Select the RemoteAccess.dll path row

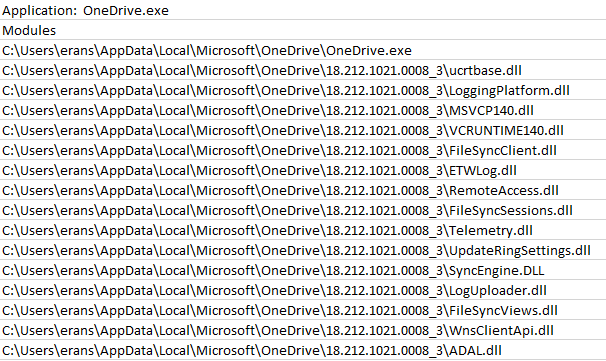tap(303, 190)
